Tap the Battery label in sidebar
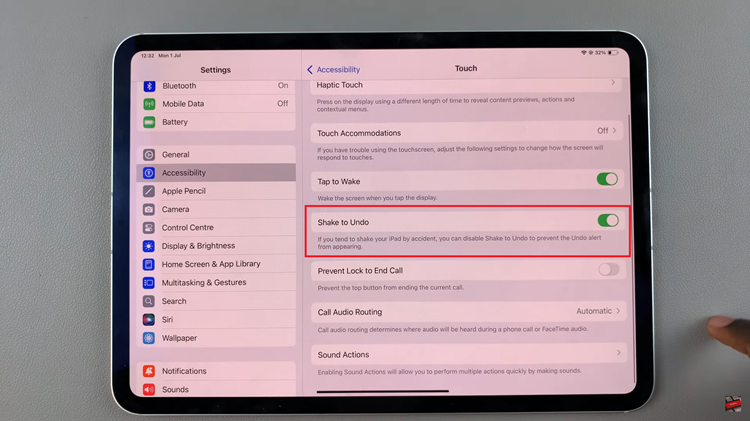 coord(175,122)
